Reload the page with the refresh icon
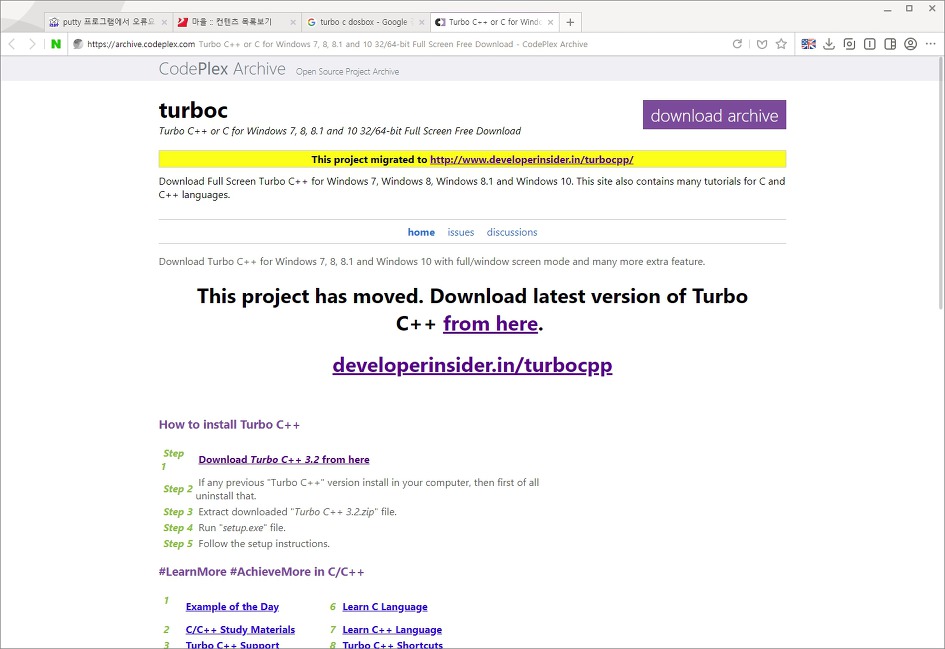Screen dimensions: 945x649 tap(737, 44)
